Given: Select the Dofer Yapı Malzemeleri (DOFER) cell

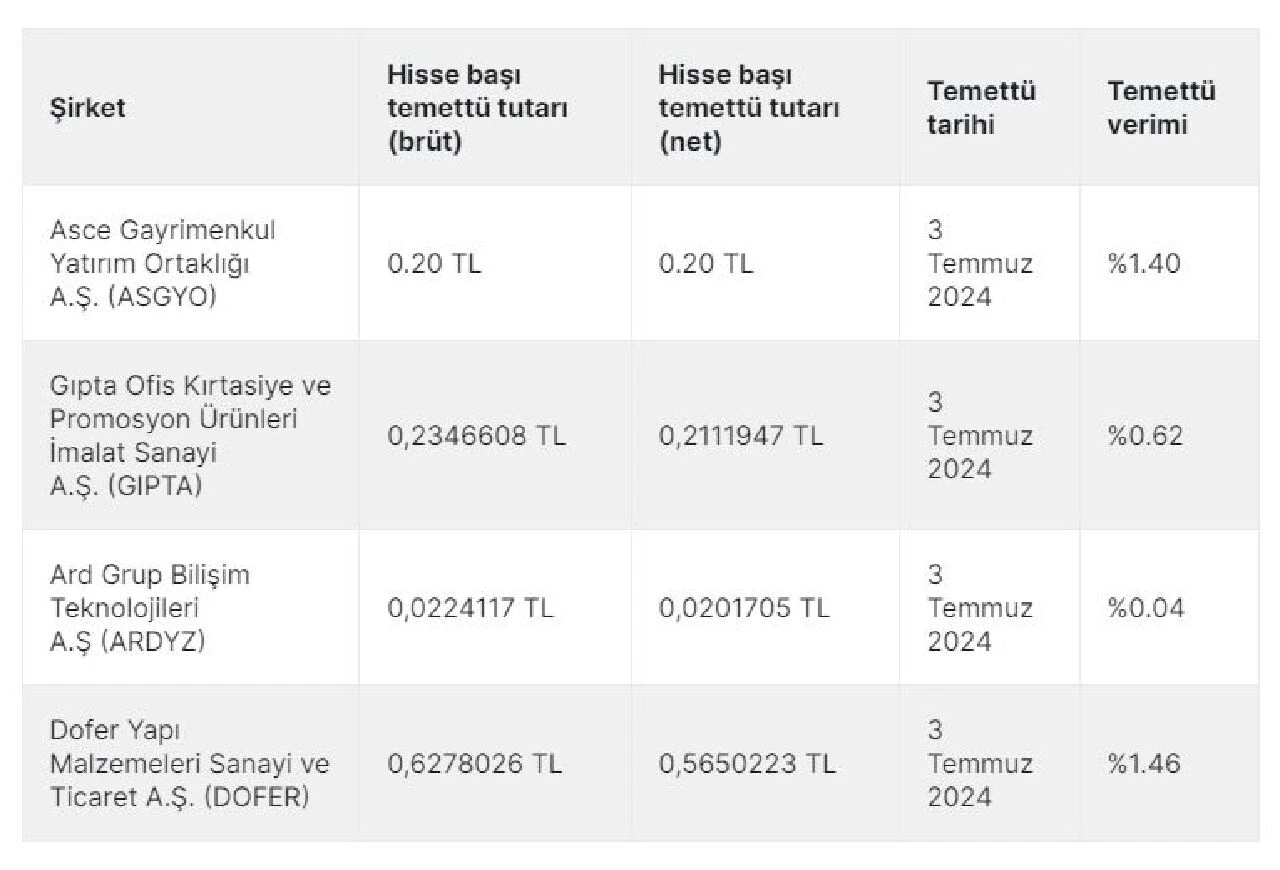Looking at the screenshot, I should (189, 763).
